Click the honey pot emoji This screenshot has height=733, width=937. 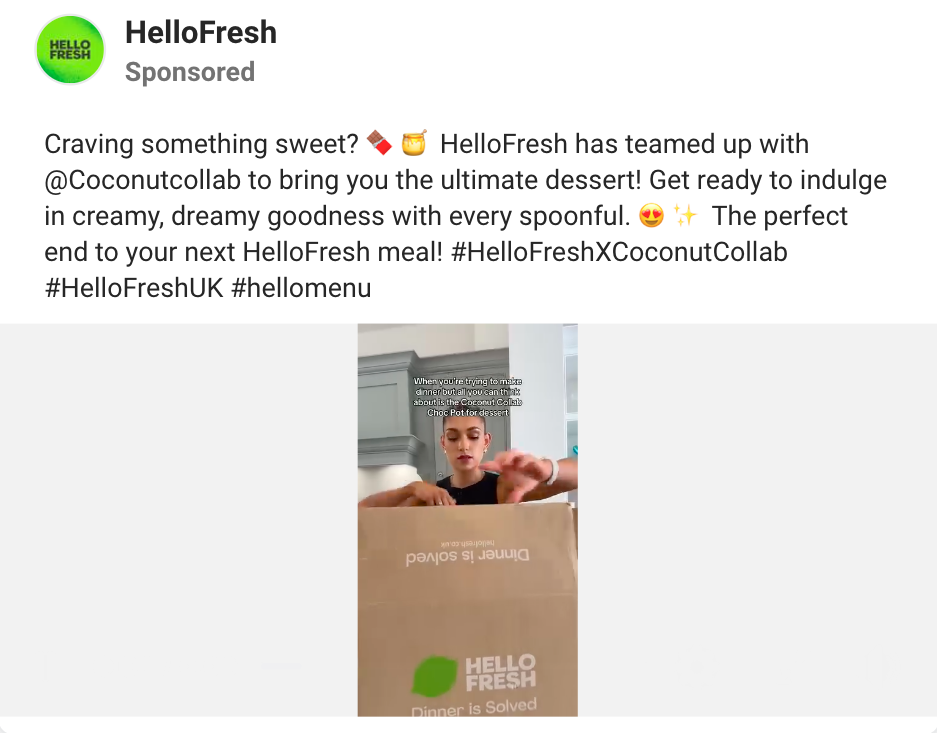pyautogui.click(x=413, y=145)
